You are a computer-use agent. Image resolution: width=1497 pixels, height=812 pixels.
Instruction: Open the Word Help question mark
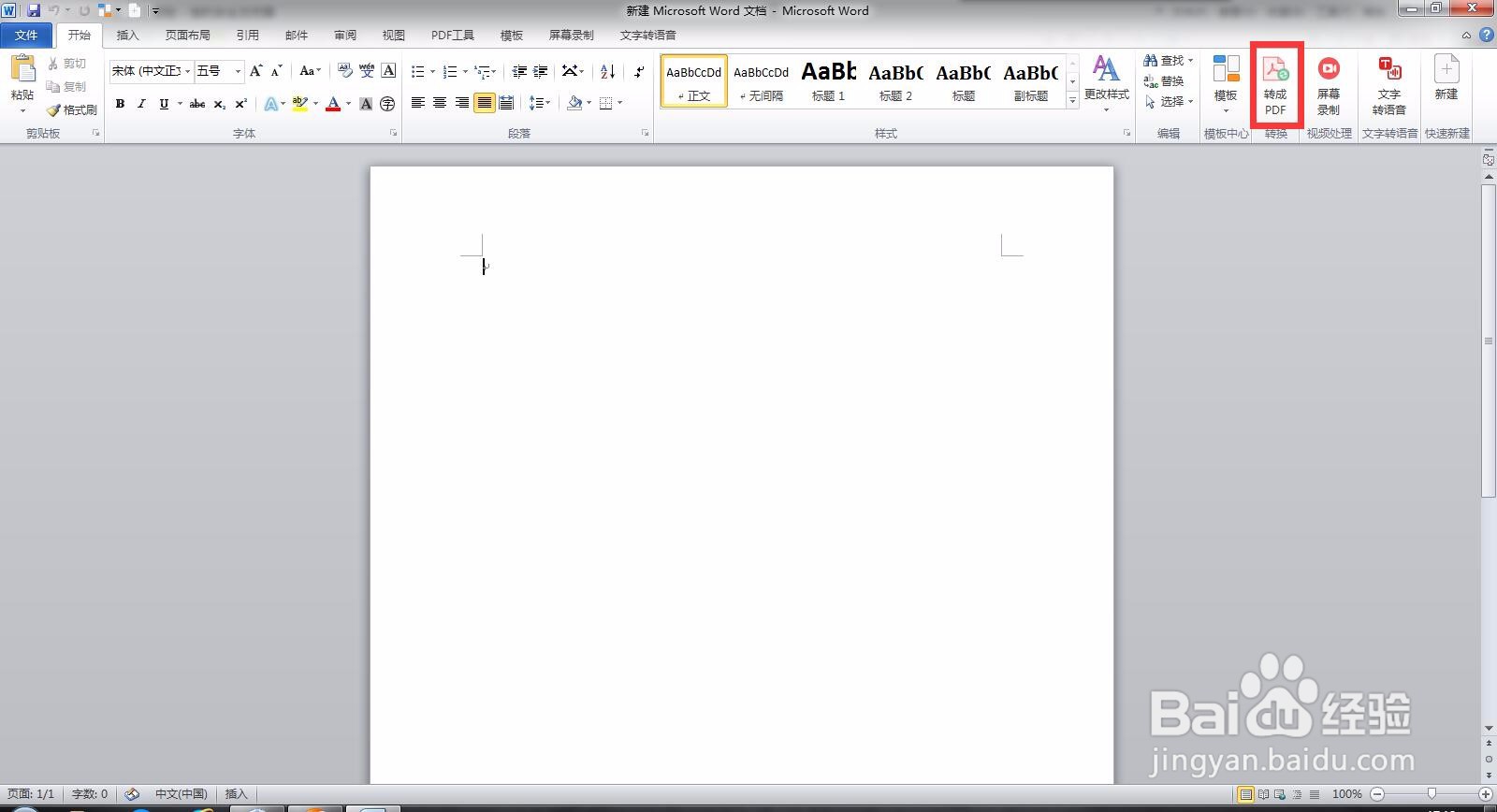click(1486, 35)
